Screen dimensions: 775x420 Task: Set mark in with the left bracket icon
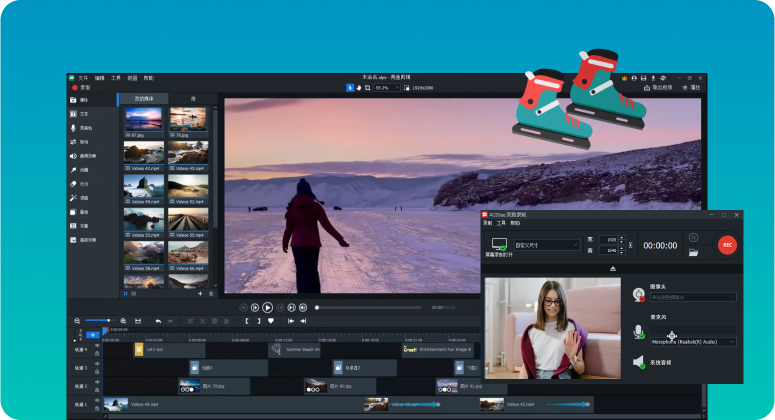click(247, 321)
